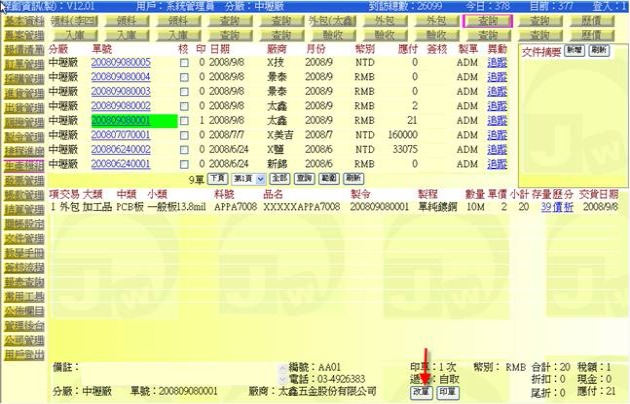Tick the checkbox for order 200809080005
Screen dimensions: 630x404
(183, 63)
